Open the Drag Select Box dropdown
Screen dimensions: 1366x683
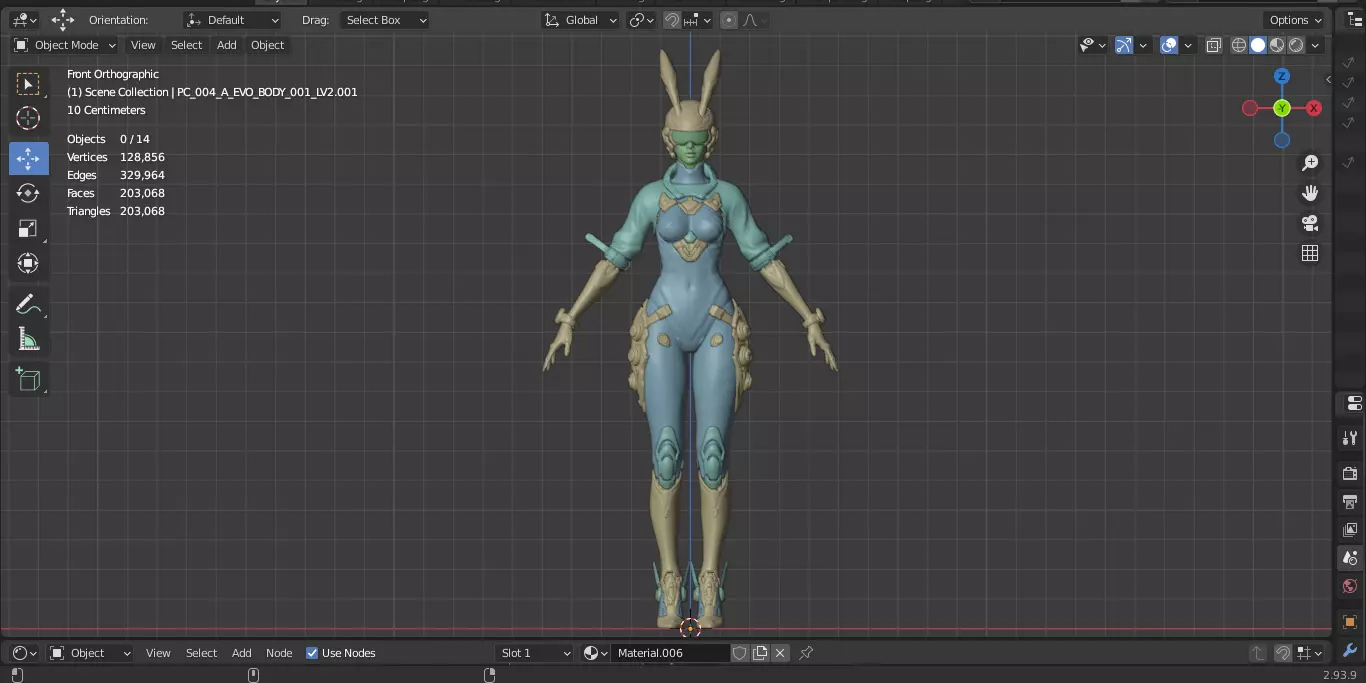(384, 20)
